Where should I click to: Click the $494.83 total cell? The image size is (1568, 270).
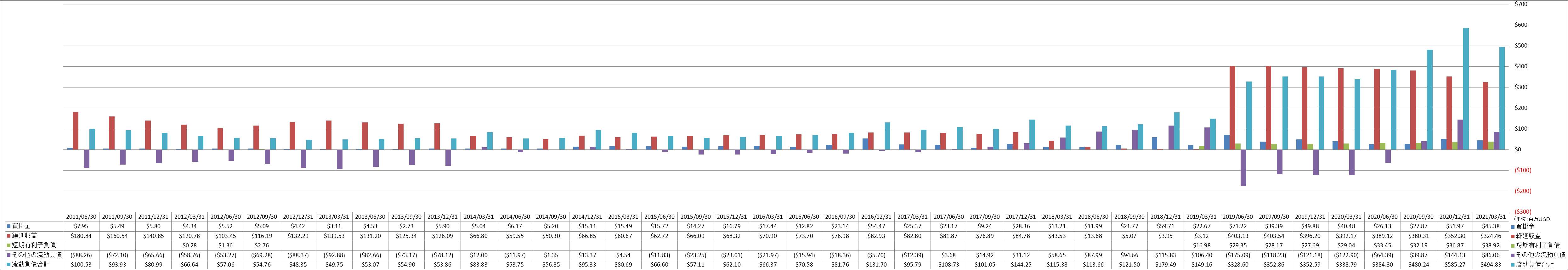click(x=1491, y=265)
